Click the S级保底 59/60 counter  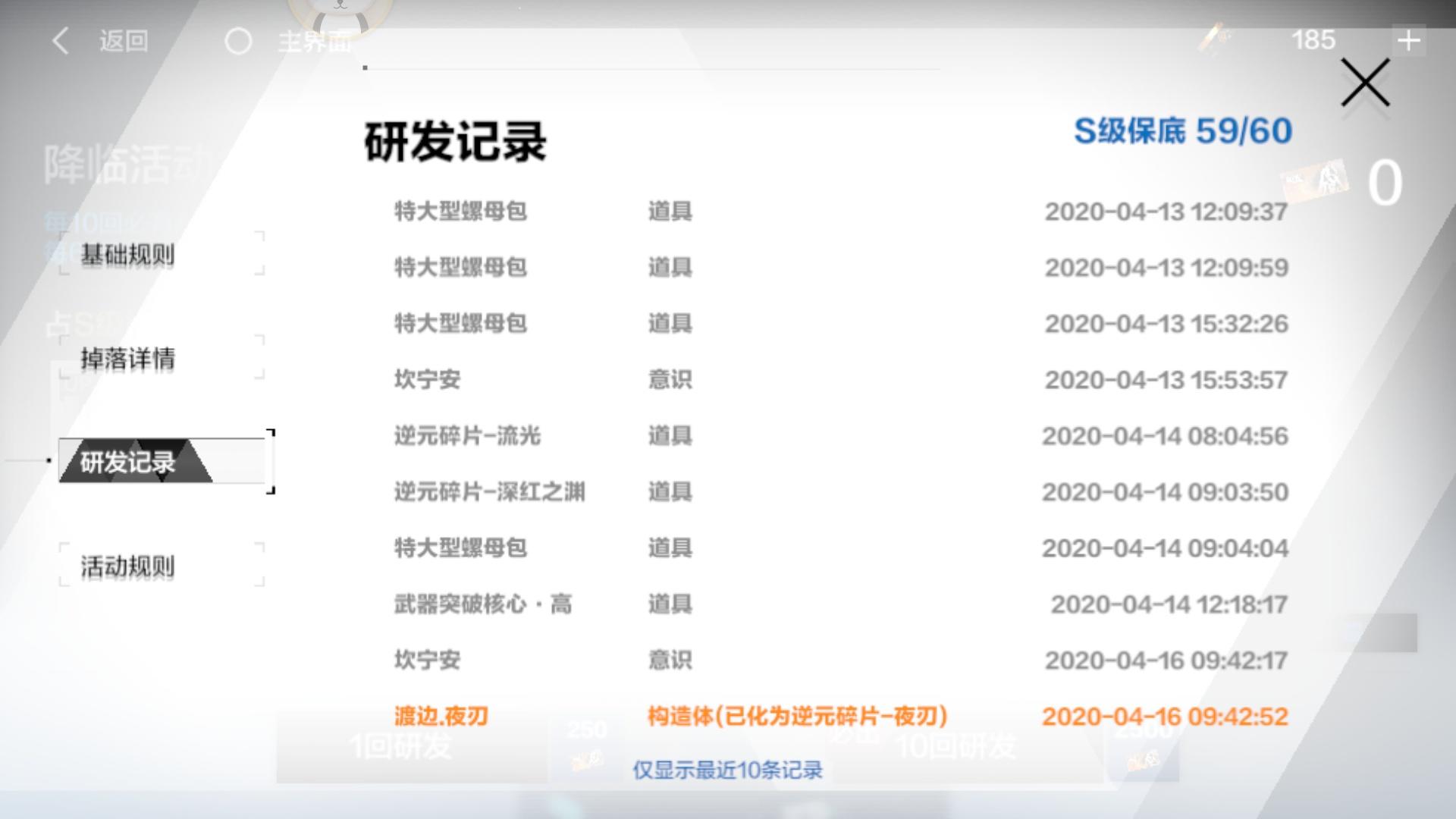click(x=1183, y=131)
